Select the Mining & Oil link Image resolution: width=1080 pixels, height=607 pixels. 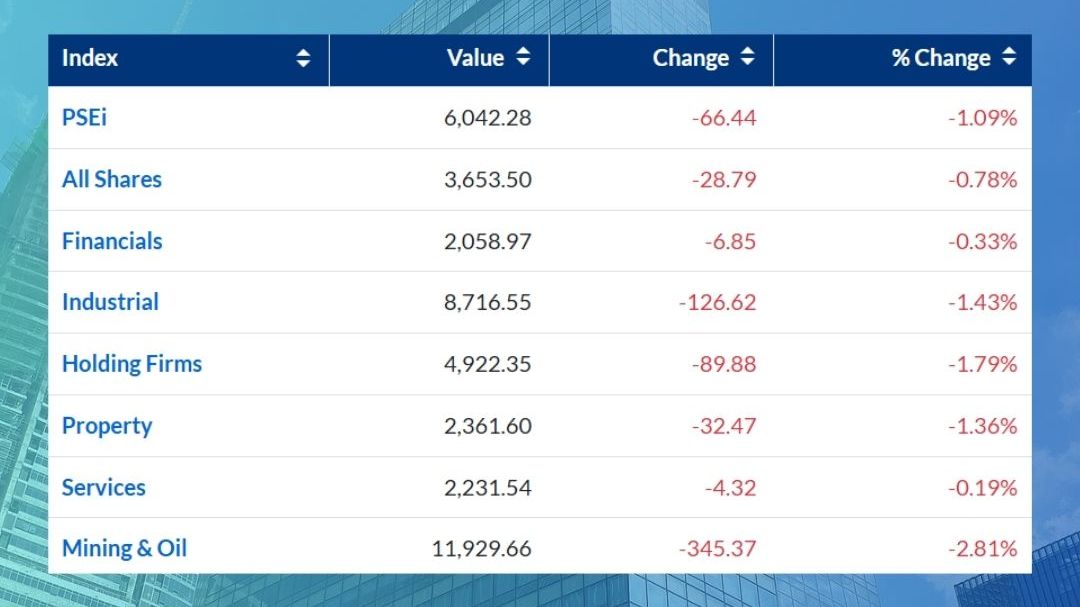pos(124,549)
